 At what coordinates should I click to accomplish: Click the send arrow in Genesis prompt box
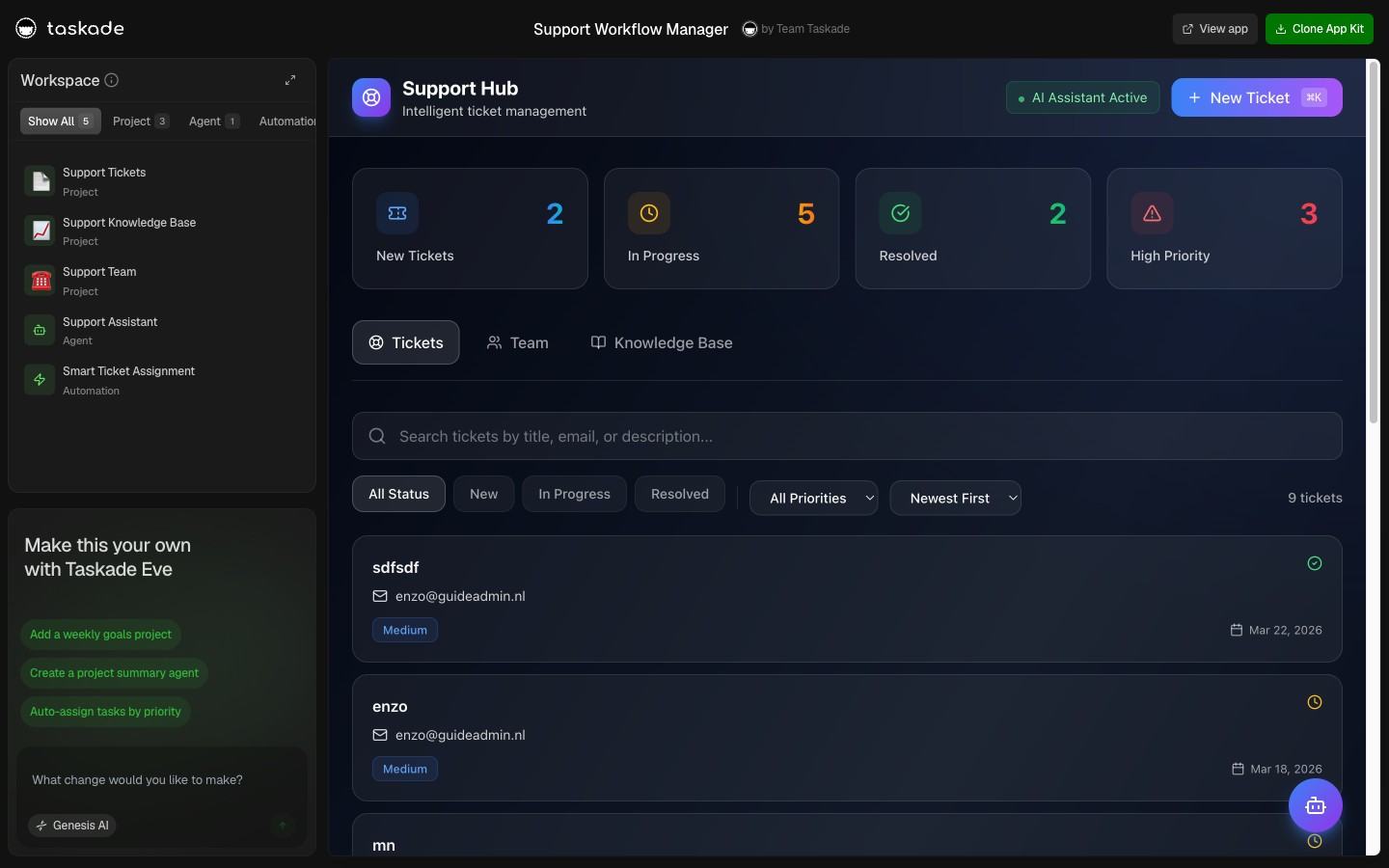coord(283,825)
